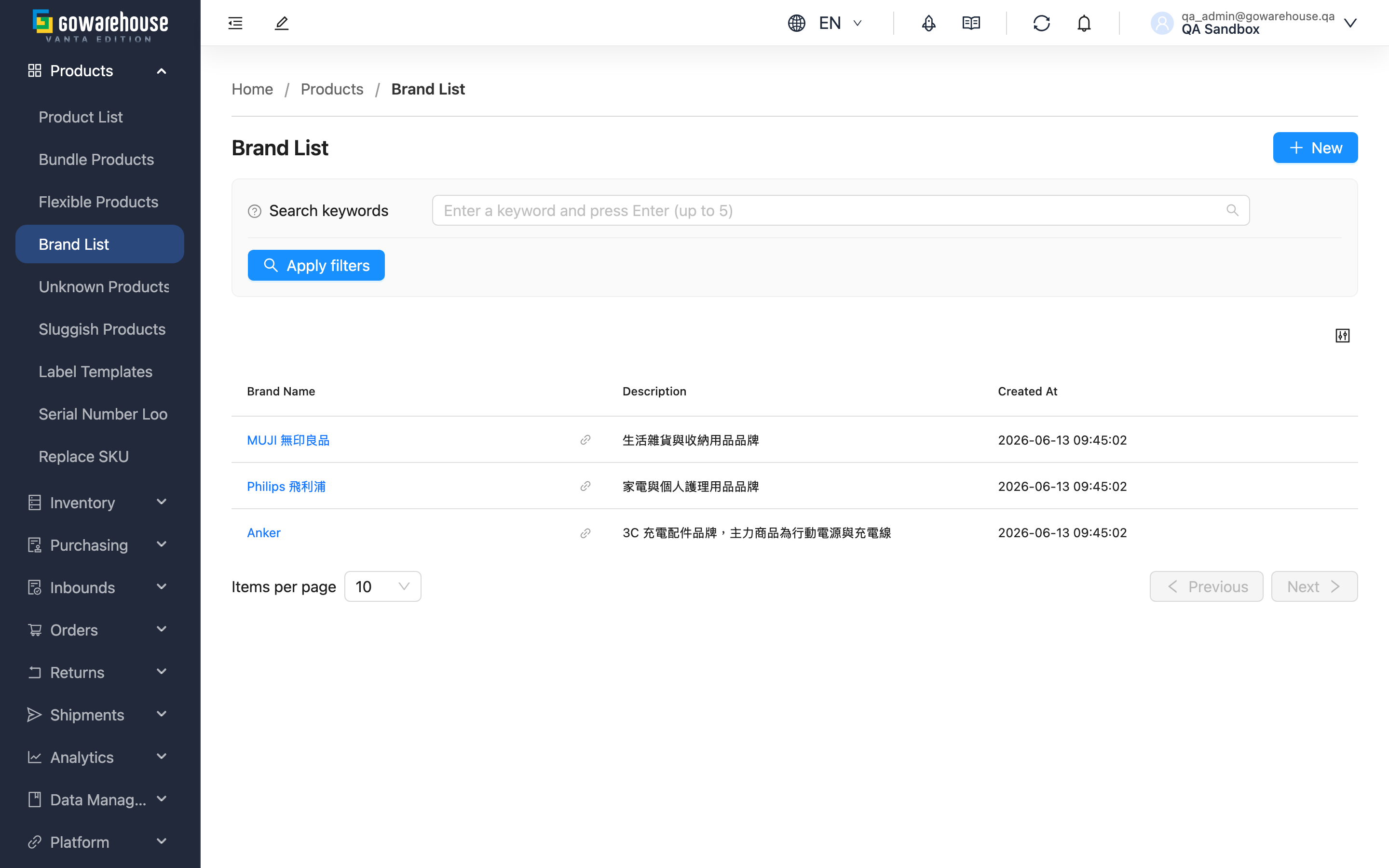1389x868 pixels.
Task: Focus the Search keywords input field
Action: point(840,210)
